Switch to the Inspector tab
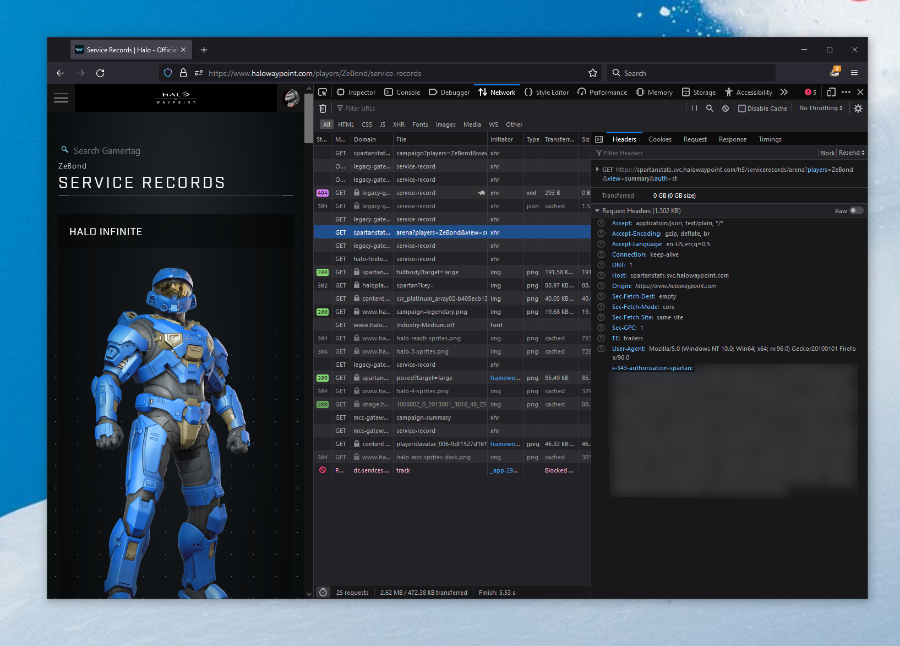This screenshot has width=900, height=646. pyautogui.click(x=356, y=92)
